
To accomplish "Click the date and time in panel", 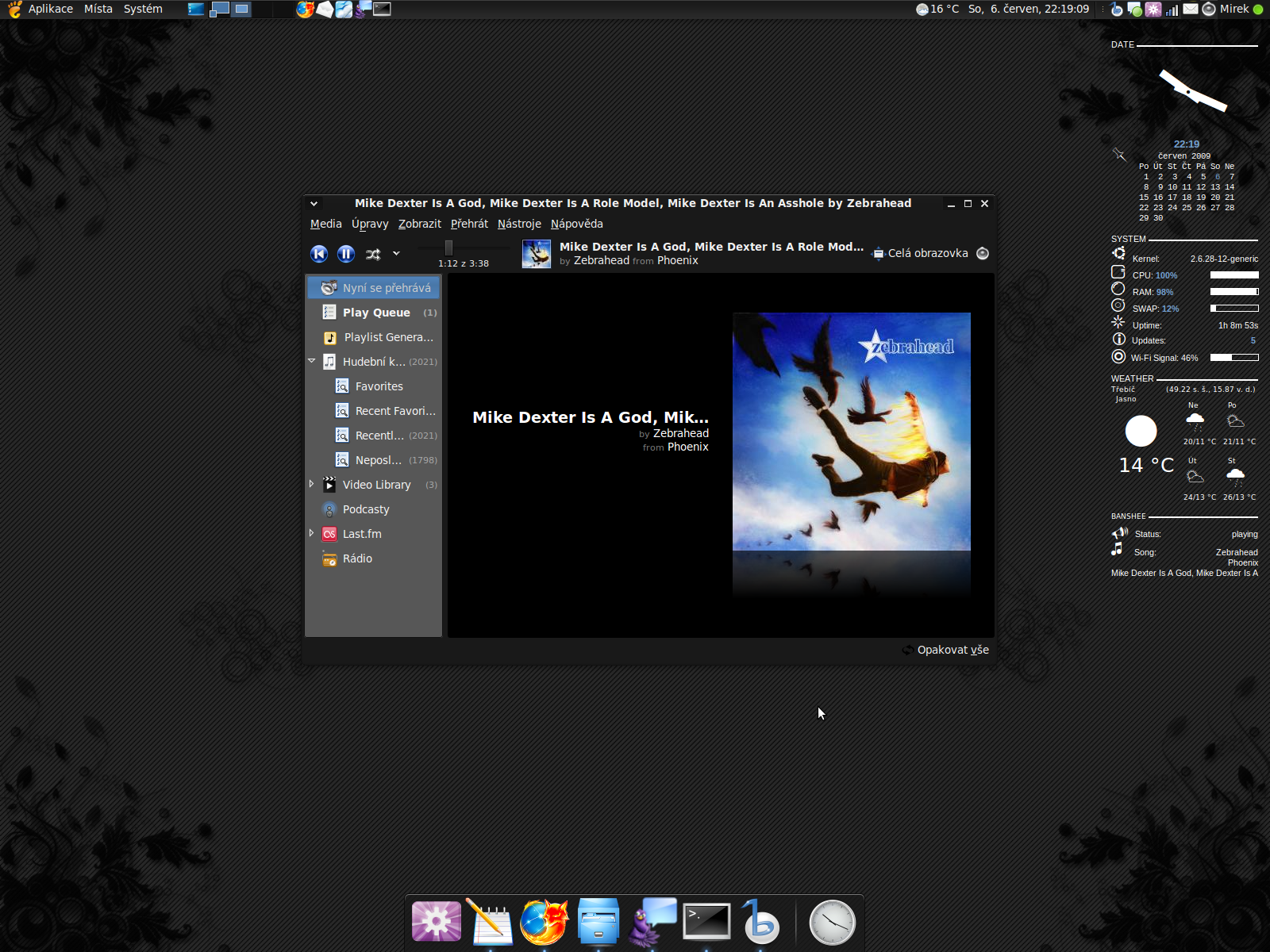I will pos(1029,9).
